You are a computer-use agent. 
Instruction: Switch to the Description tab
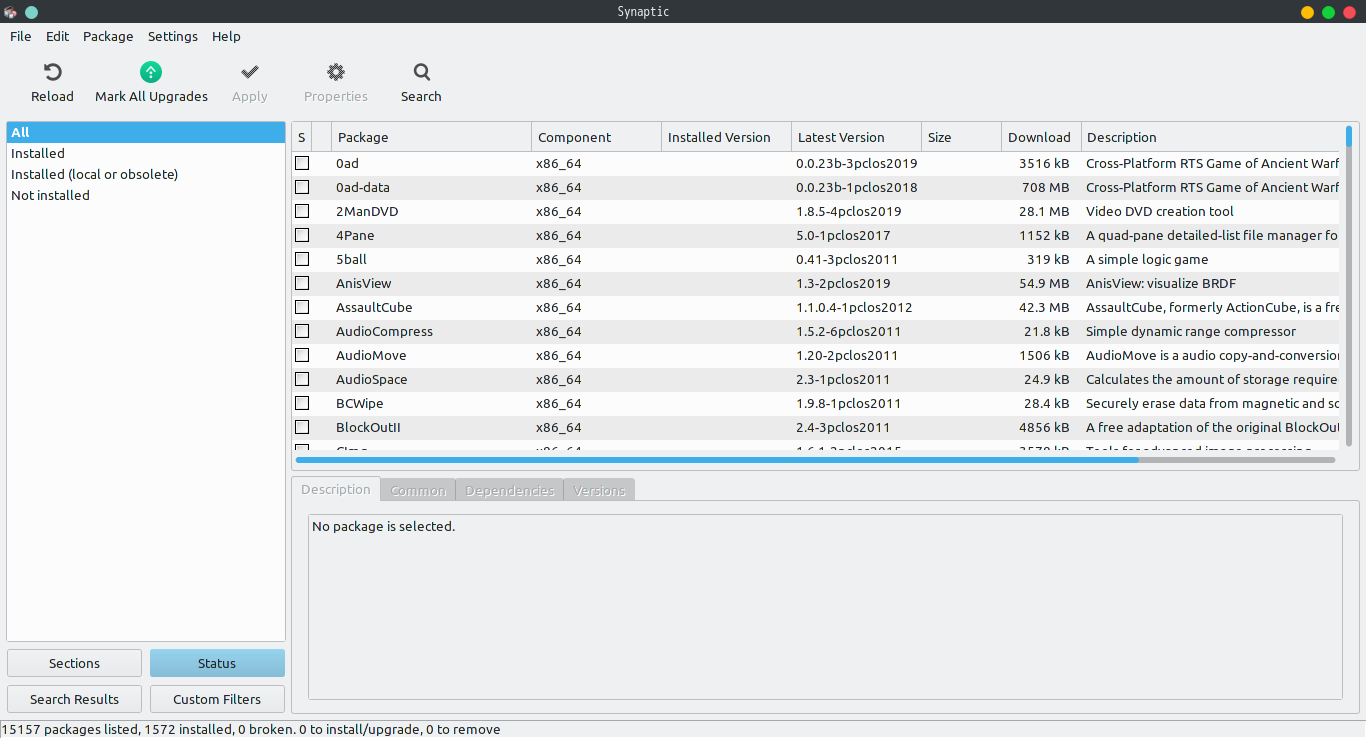tap(336, 489)
